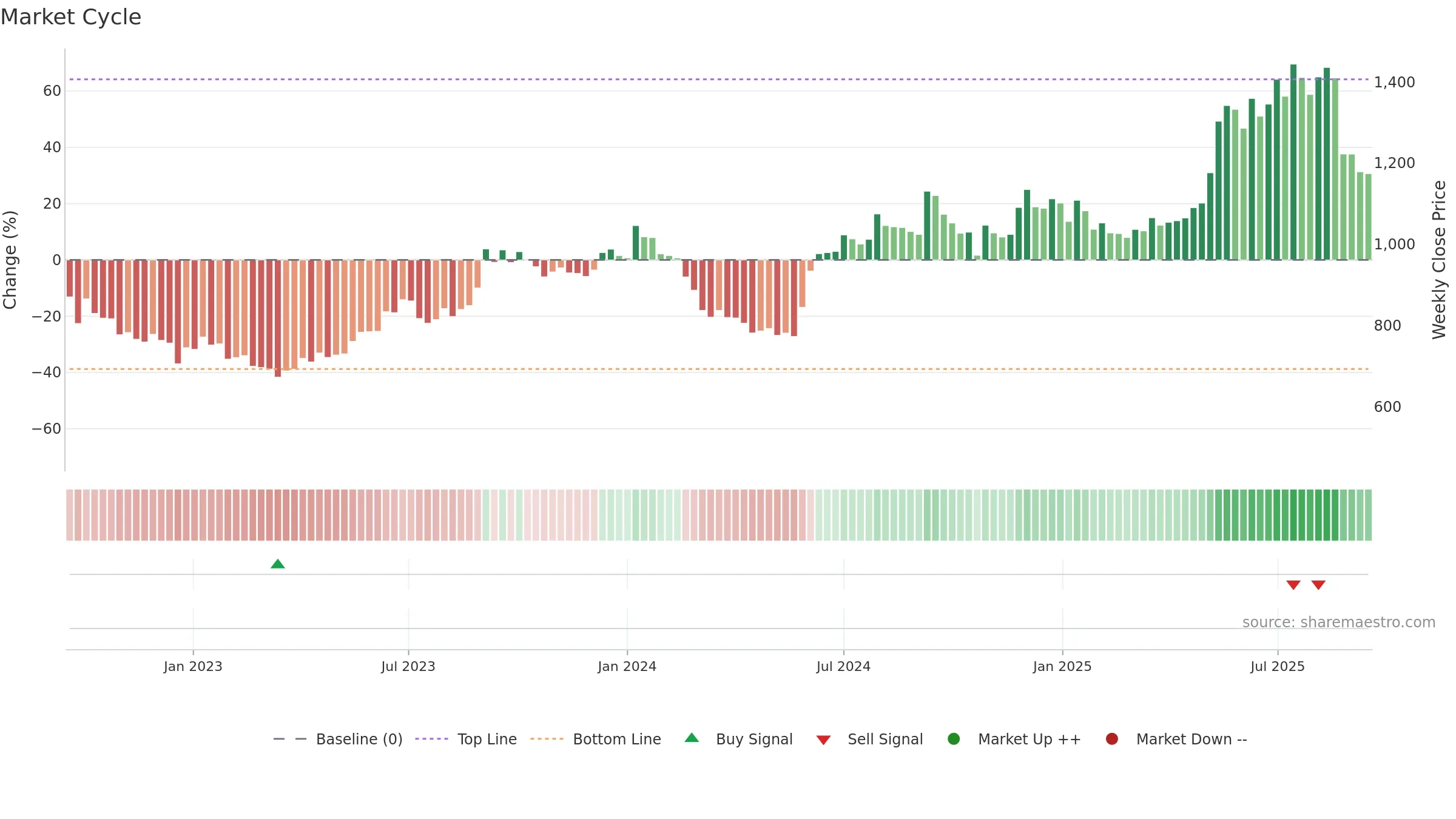The width and height of the screenshot is (1456, 819).
Task: Click the 1,400 price axis label
Action: pyautogui.click(x=1394, y=83)
